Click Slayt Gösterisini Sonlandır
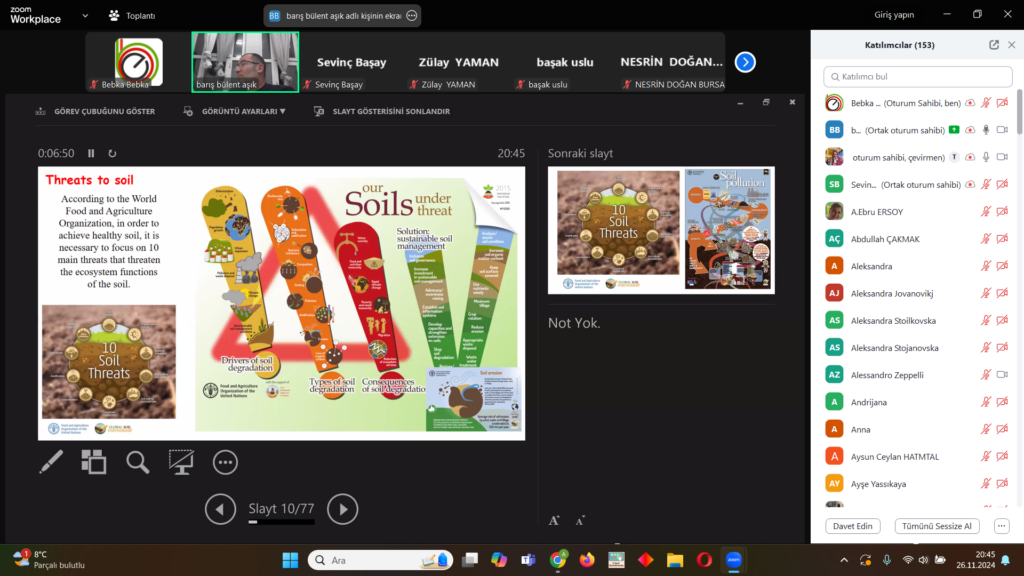The width and height of the screenshot is (1024, 576). [x=382, y=112]
